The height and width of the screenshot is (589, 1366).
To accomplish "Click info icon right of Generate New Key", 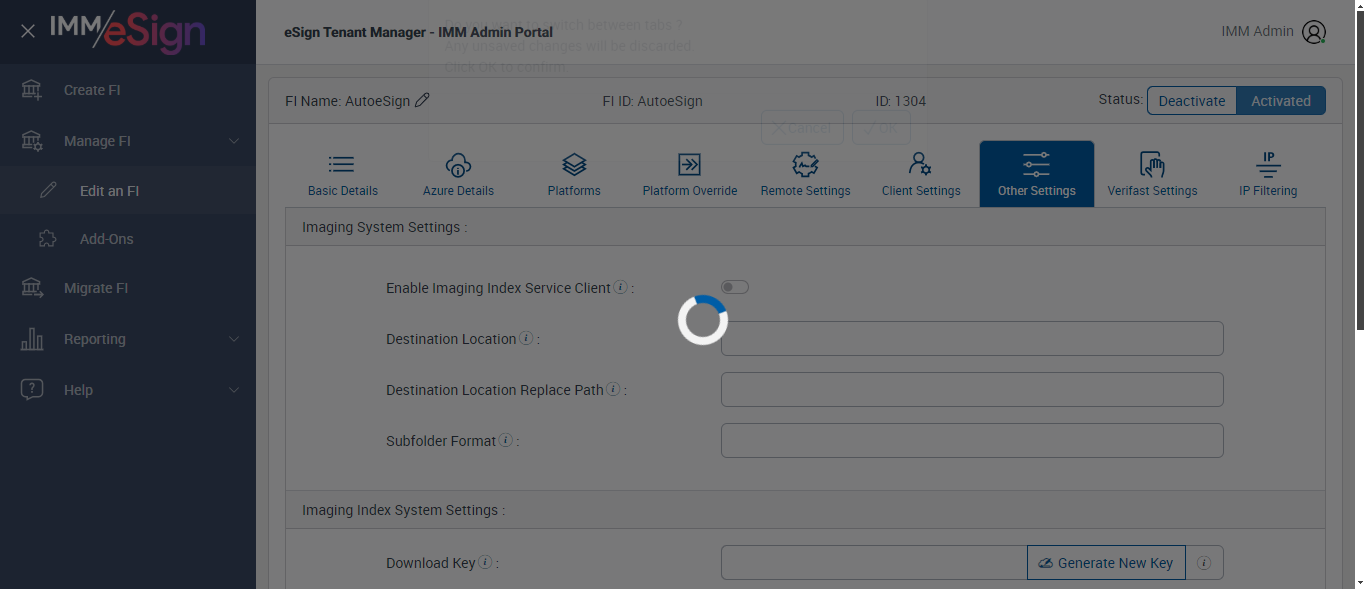I will [1204, 563].
